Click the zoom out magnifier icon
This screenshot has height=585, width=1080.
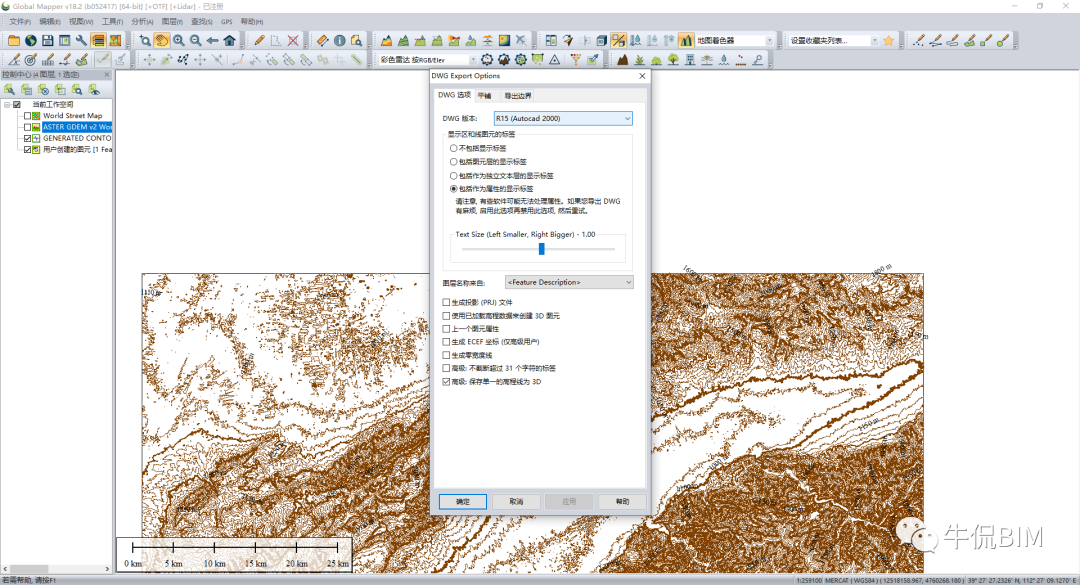click(196, 41)
